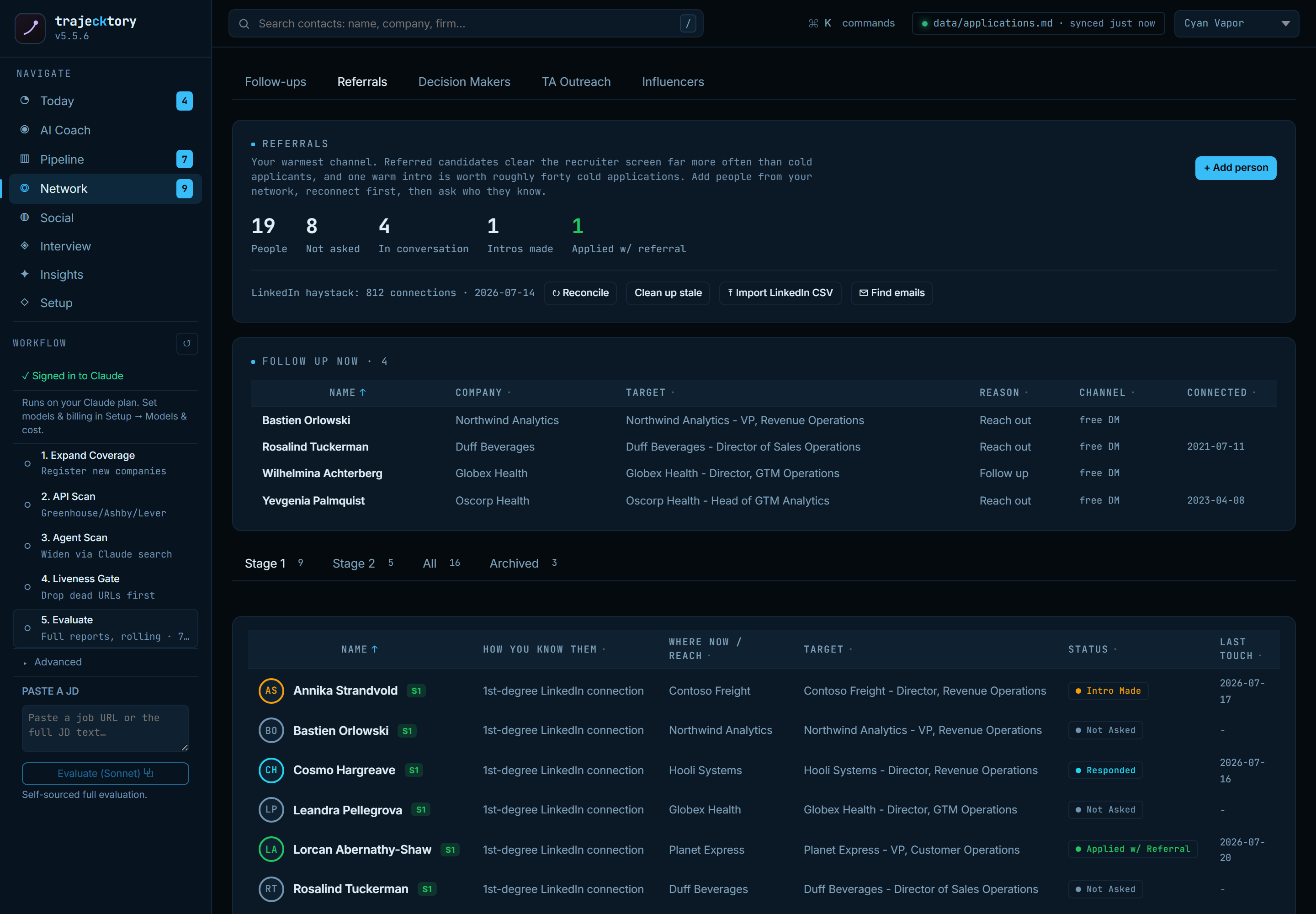The height and width of the screenshot is (914, 1316).
Task: Click the Network ring icon in sidebar
Action: 25,188
